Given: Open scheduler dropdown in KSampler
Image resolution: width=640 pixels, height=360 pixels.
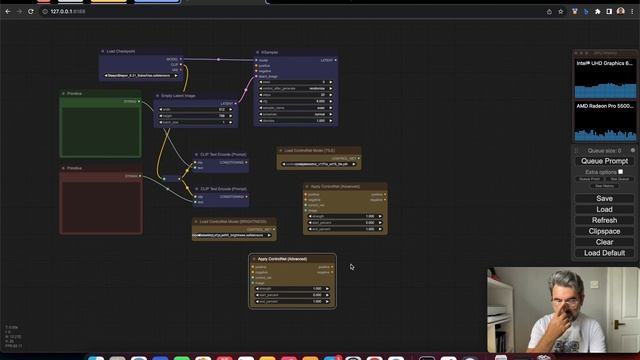Looking at the screenshot, I should click(296, 114).
